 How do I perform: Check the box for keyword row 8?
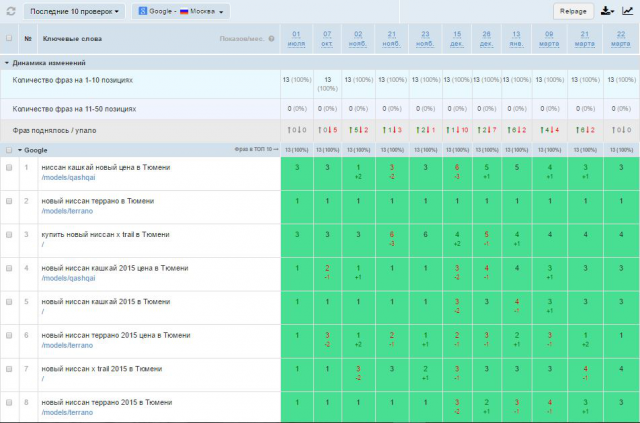pos(9,402)
